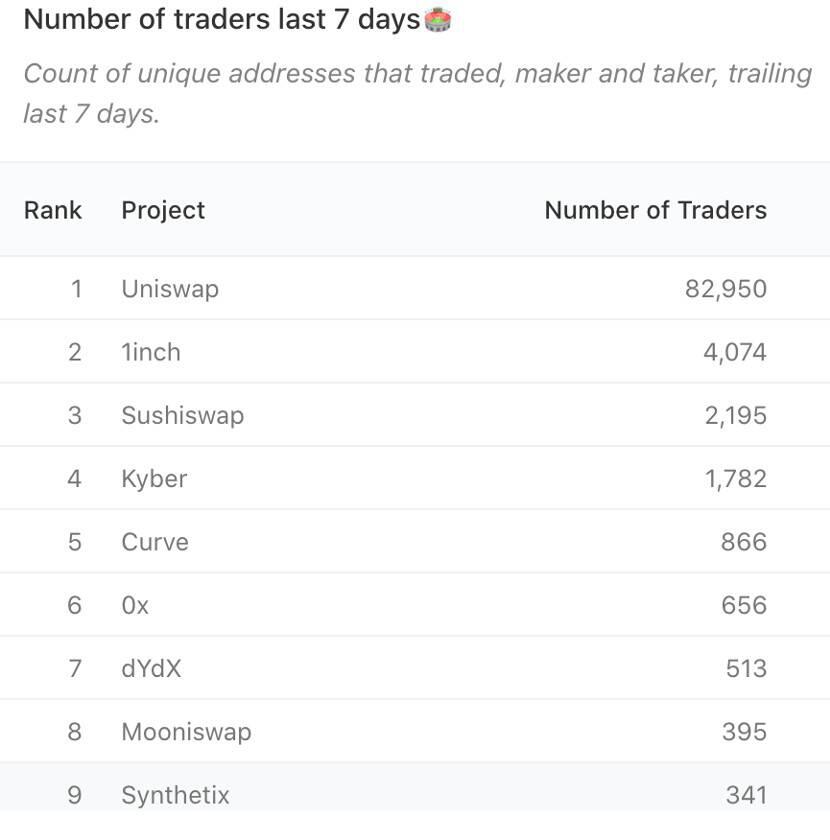Select the 0x project name
Viewport: 830px width, 840px height.
135,605
